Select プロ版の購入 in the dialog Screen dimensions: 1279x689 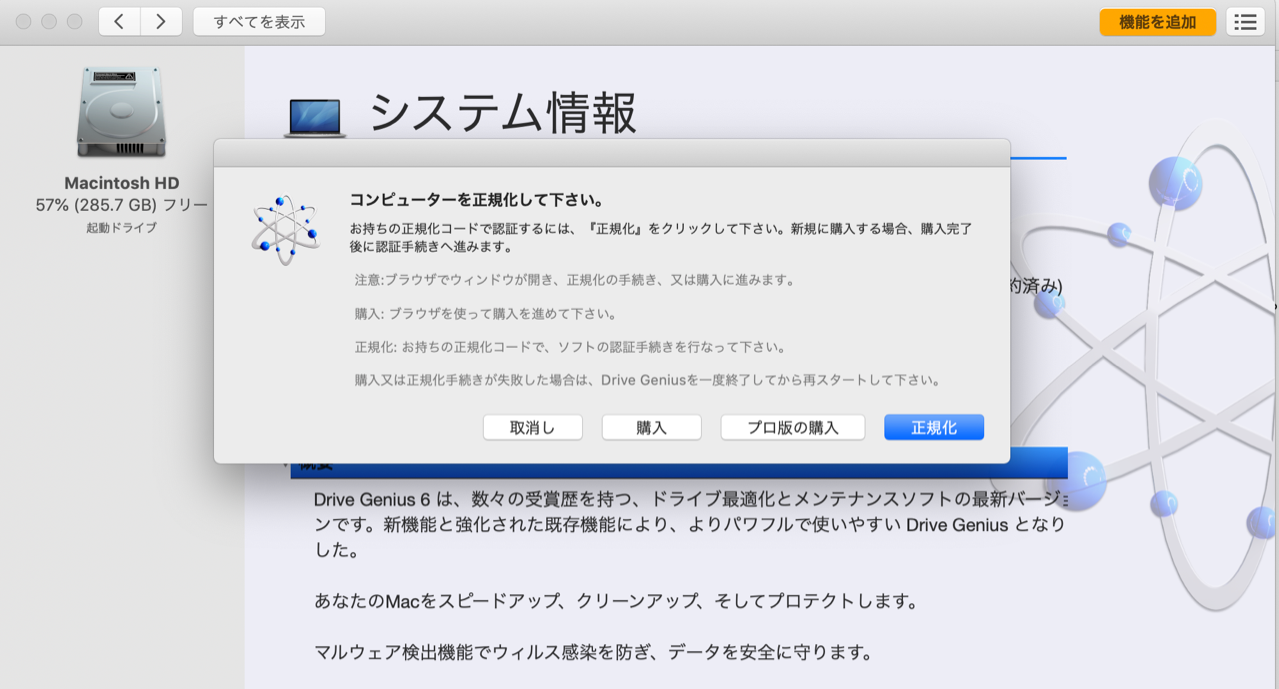[793, 428]
